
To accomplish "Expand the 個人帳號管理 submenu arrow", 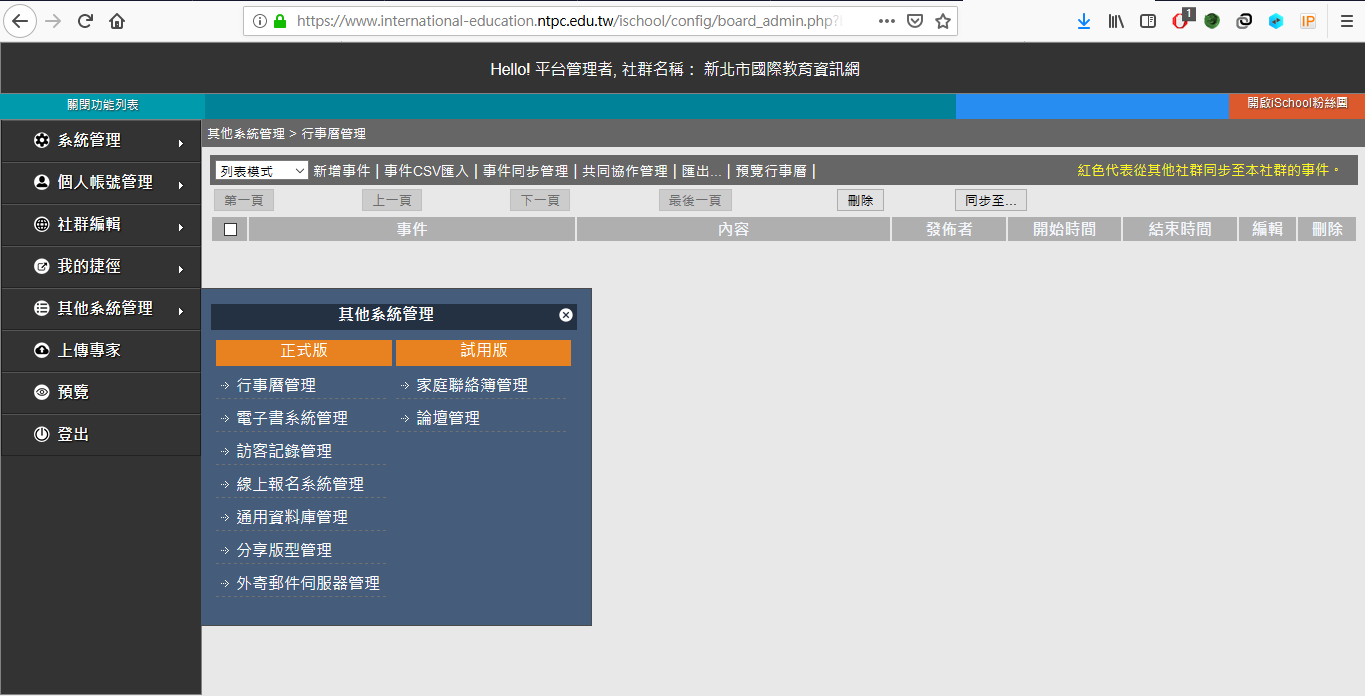I will coord(181,185).
